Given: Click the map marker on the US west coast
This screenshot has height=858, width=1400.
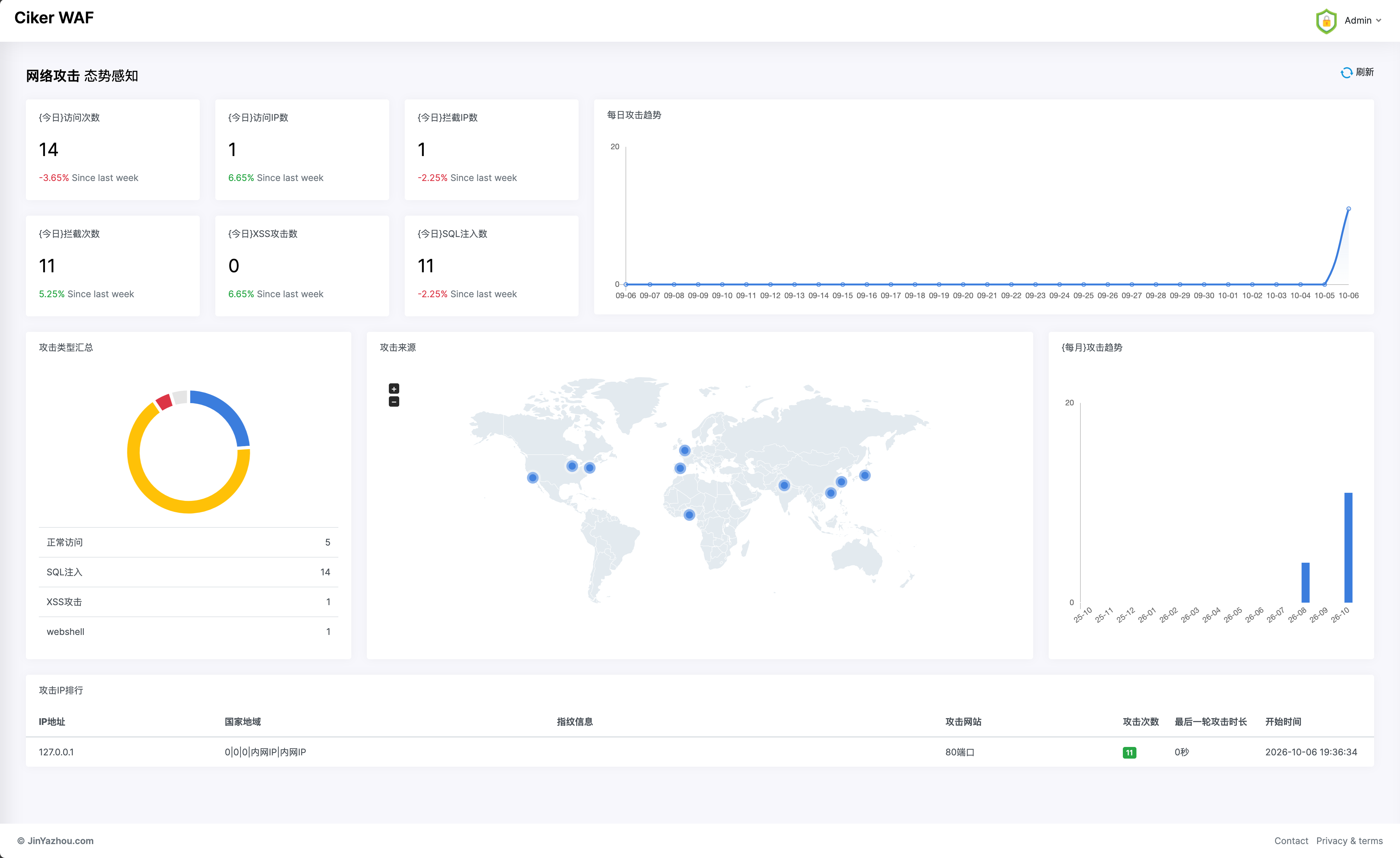Looking at the screenshot, I should [x=532, y=477].
